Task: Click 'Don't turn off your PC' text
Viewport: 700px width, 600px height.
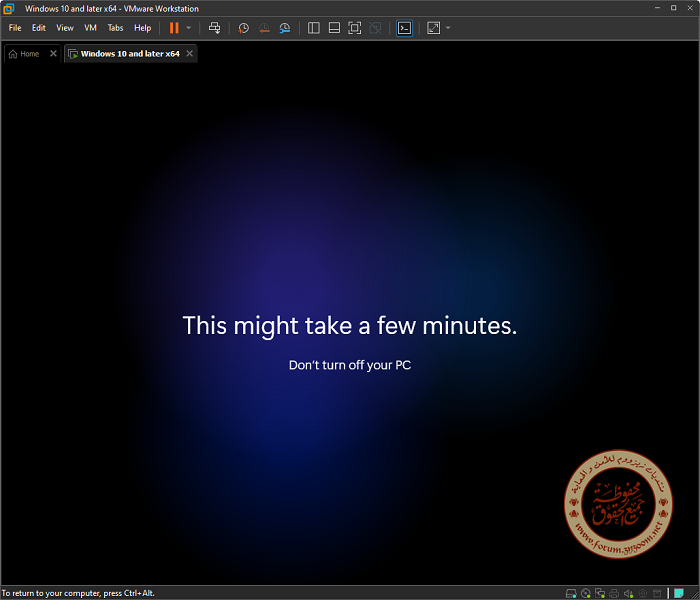Action: point(350,365)
